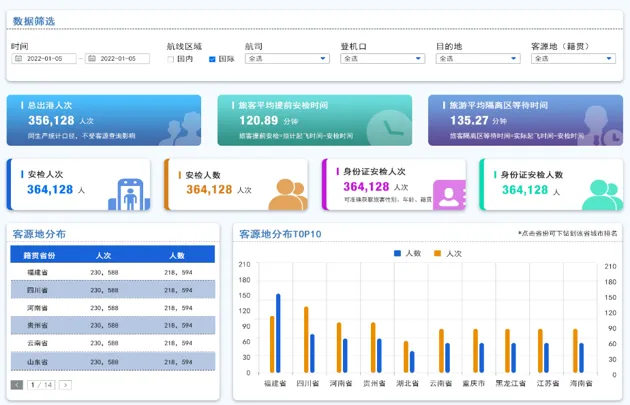Click the orange bar for 四川省

click(x=306, y=340)
